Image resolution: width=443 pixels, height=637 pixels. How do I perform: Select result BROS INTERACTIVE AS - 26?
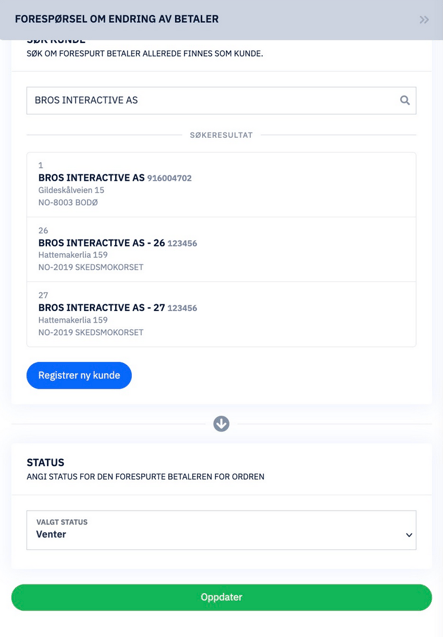(222, 249)
